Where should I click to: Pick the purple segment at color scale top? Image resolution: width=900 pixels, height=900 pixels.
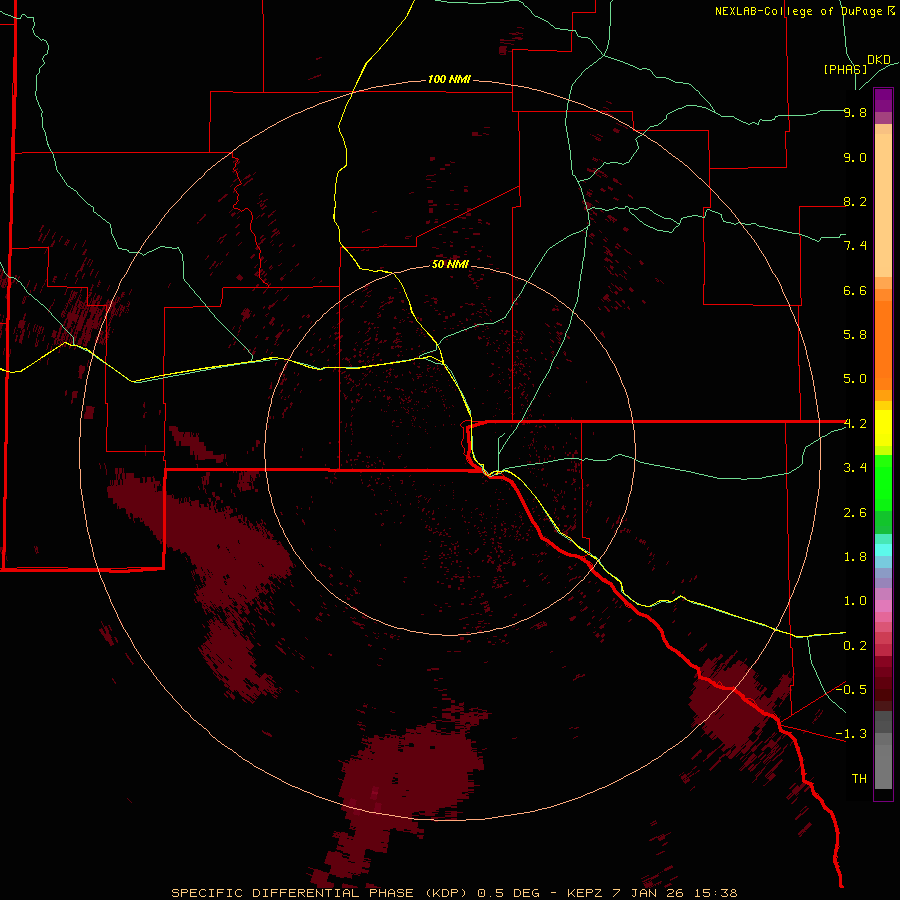point(883,100)
